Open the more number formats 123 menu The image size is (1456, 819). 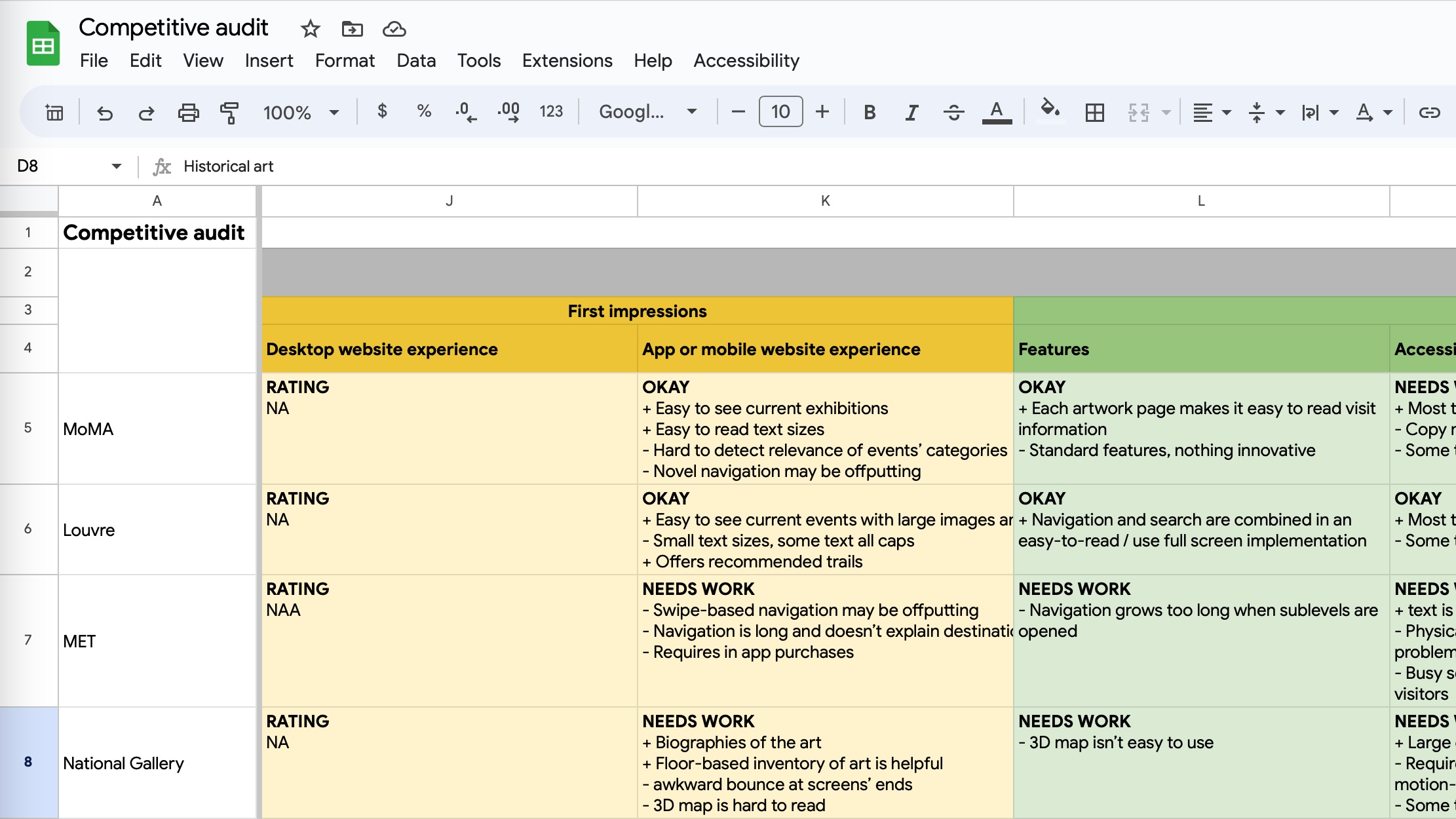coord(551,112)
